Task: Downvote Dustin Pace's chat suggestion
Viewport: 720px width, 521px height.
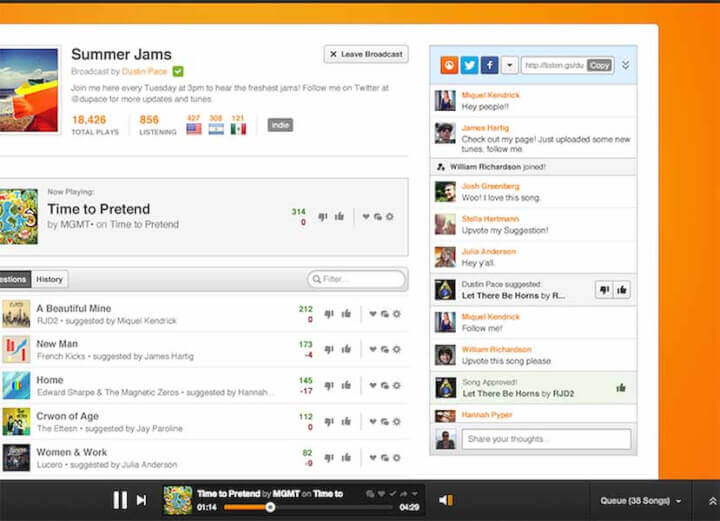Action: [x=604, y=290]
